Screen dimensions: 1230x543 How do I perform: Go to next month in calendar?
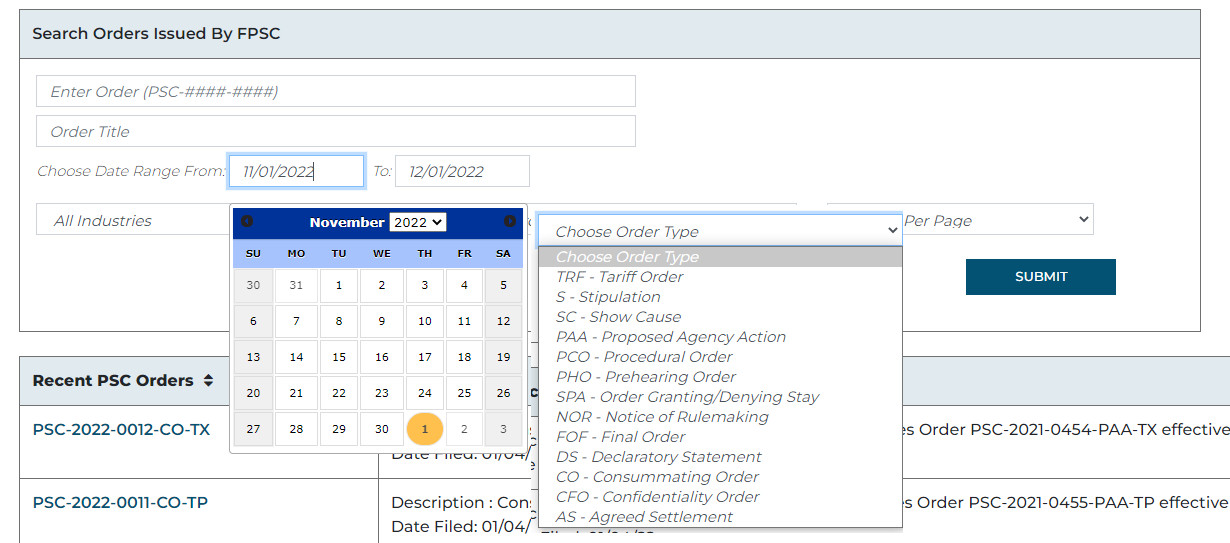(510, 221)
